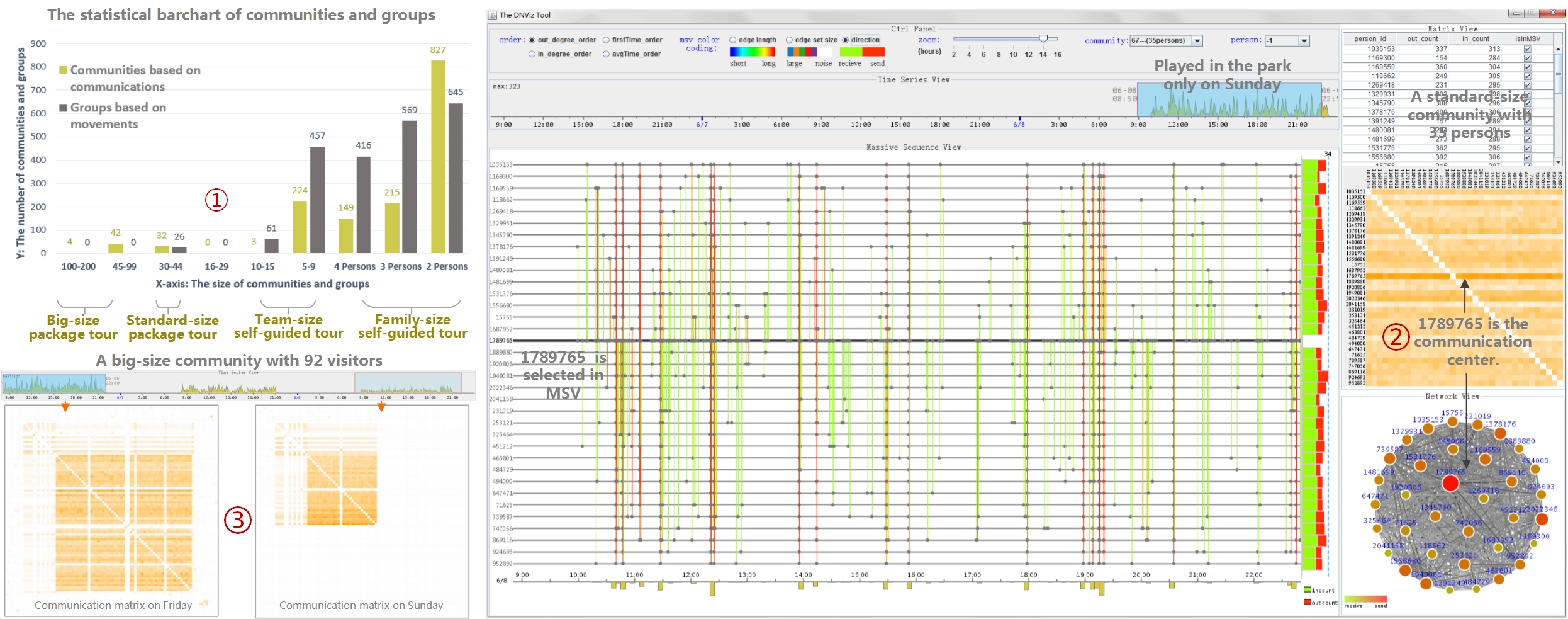
Task: Select the 1378176 node in Network View
Action: pos(1500,434)
